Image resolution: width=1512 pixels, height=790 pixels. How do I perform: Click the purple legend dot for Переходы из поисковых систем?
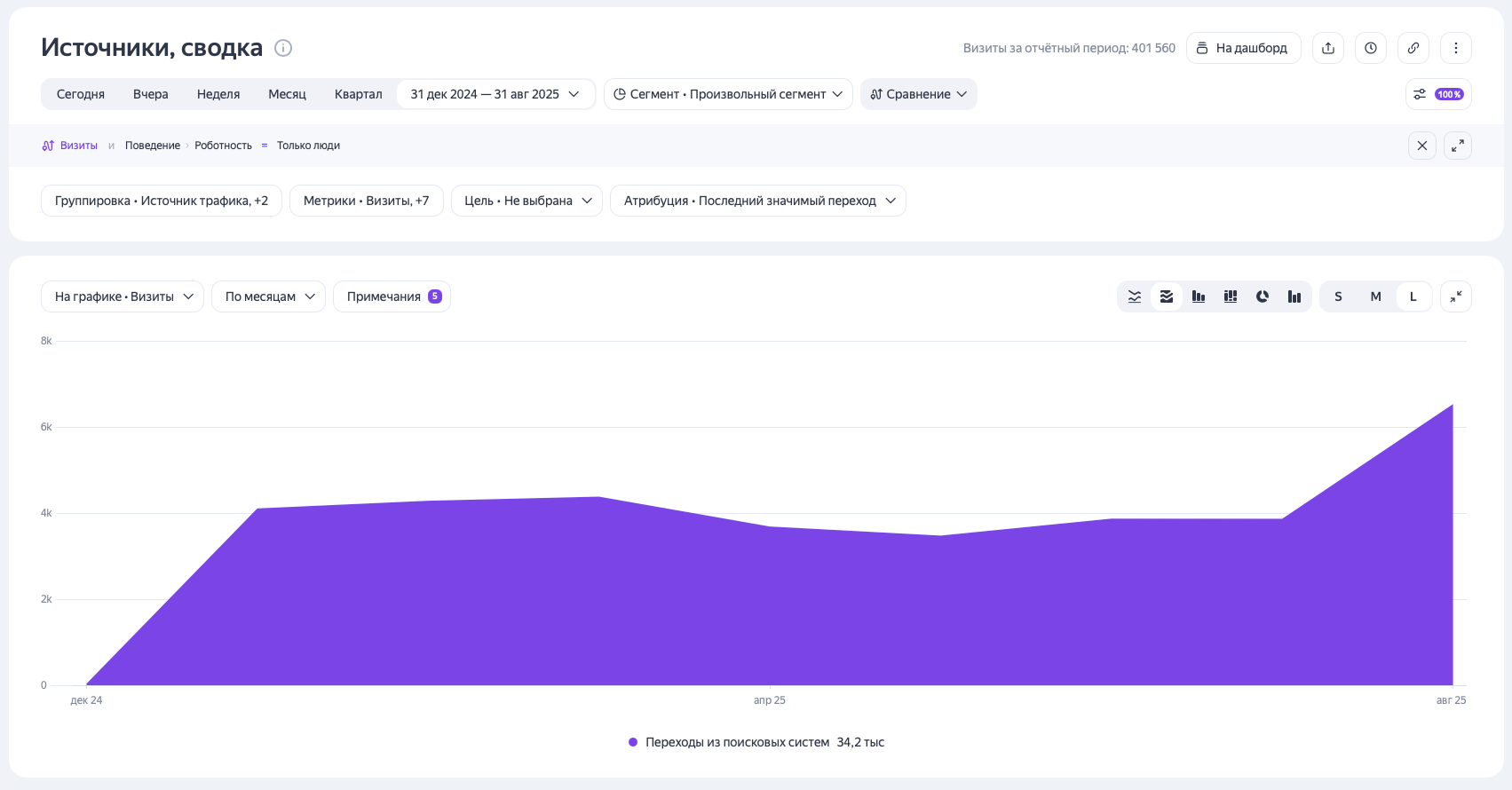click(633, 742)
